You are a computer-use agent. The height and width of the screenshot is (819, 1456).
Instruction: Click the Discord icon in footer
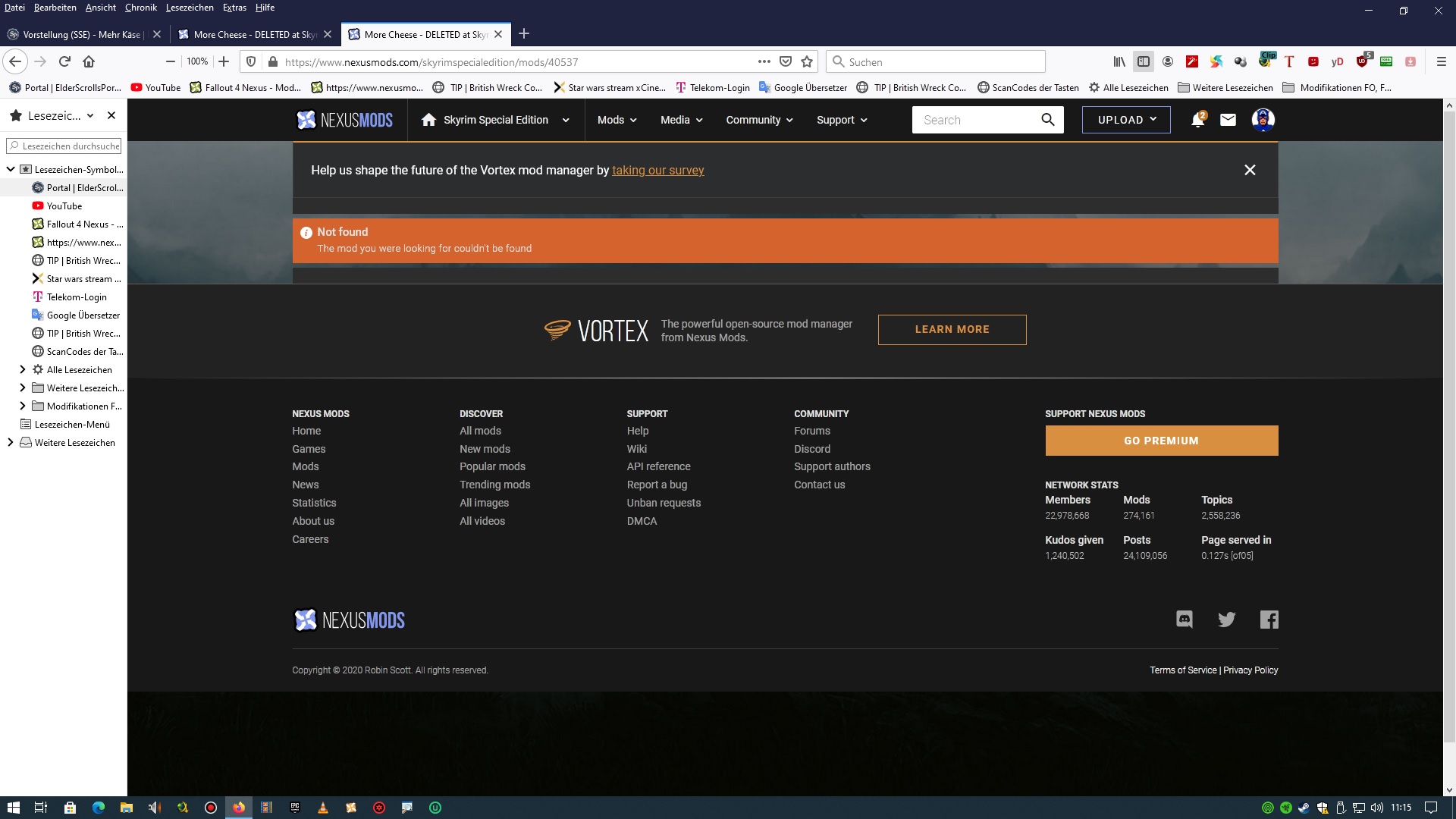(1184, 620)
